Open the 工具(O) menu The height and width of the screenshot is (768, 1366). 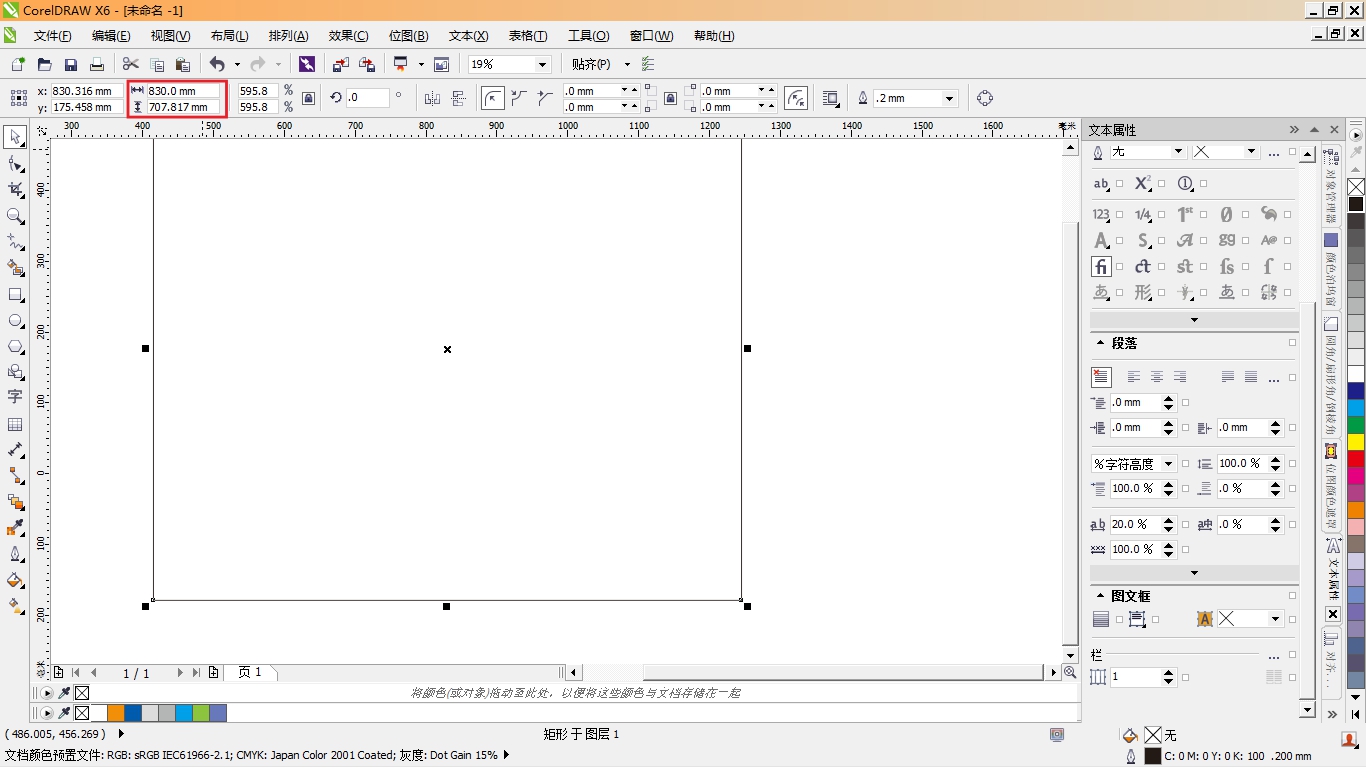(x=588, y=36)
